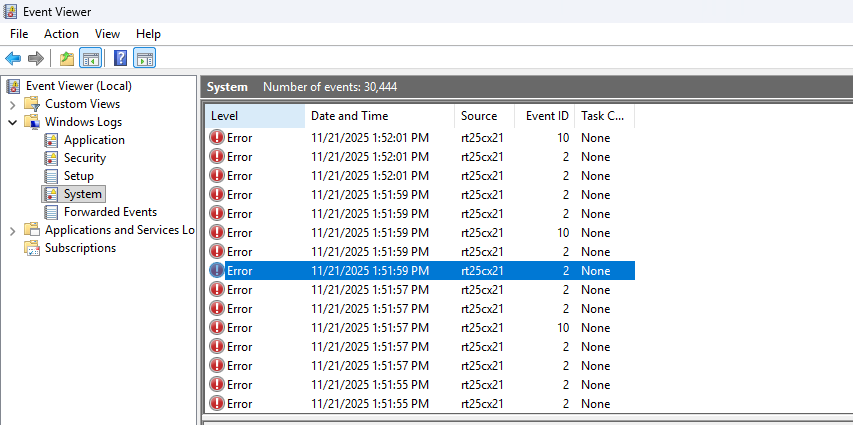Viewport: 853px width, 425px height.
Task: Click the Forwarded Events log icon
Action: point(52,212)
